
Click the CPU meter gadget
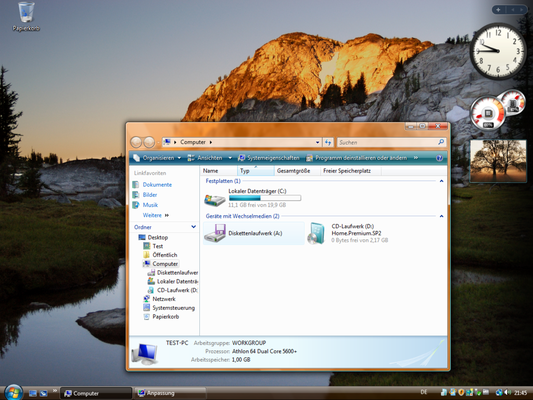489,113
